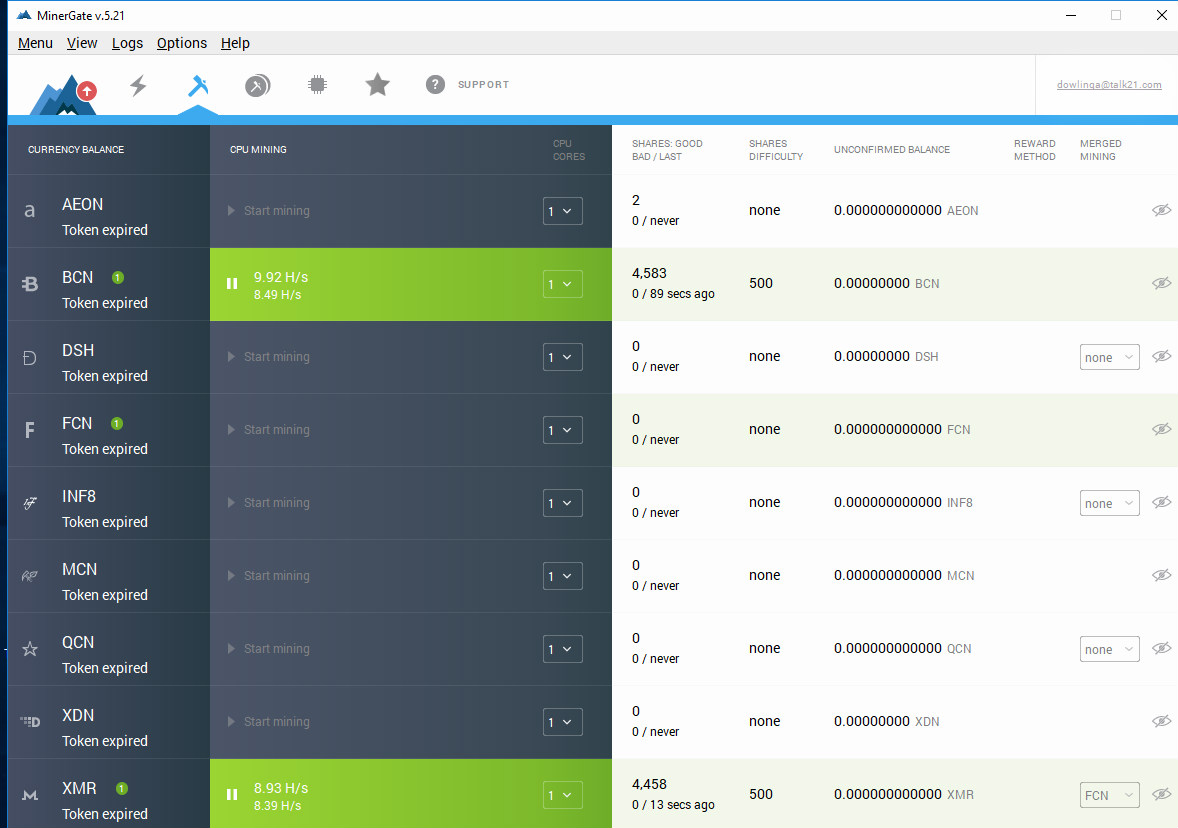Open the Menu menu
Screen dimensions: 1178x828
point(35,43)
